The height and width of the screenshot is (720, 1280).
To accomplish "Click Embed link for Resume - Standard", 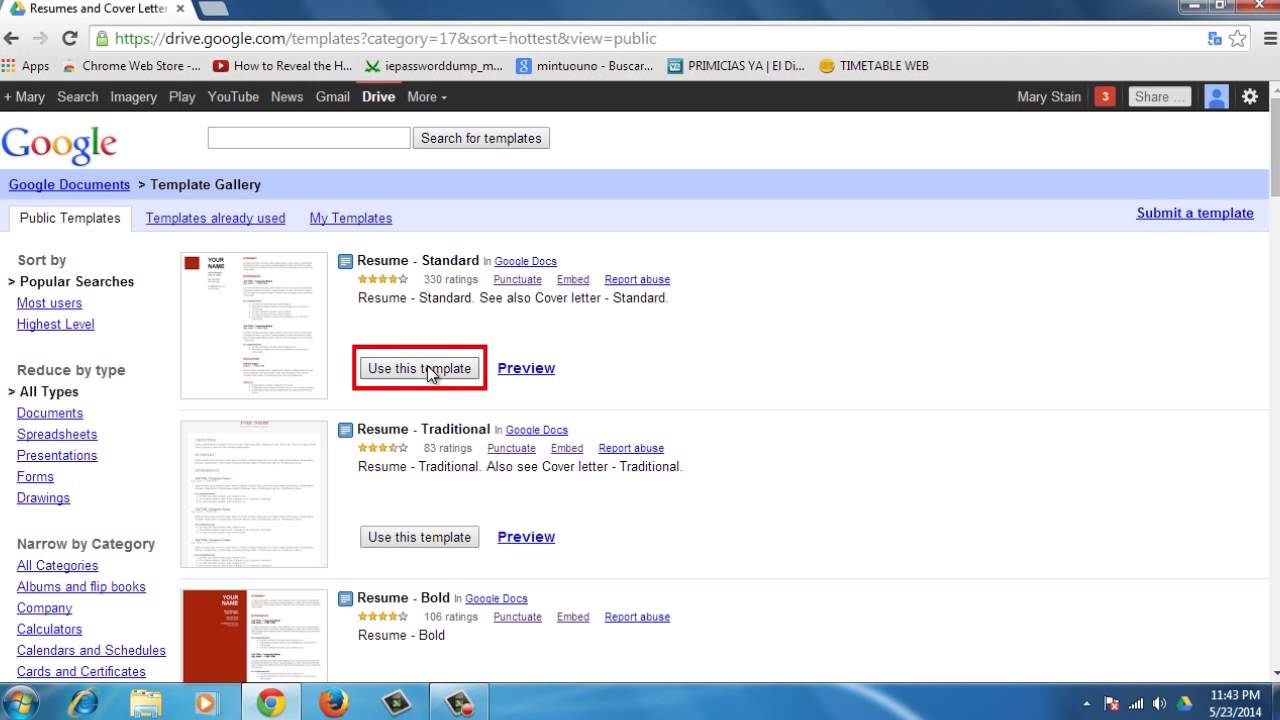I will point(573,280).
